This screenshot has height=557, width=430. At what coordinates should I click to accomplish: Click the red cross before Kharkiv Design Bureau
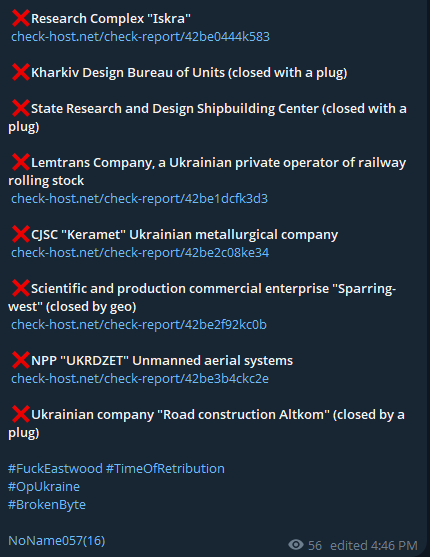(x=21, y=72)
